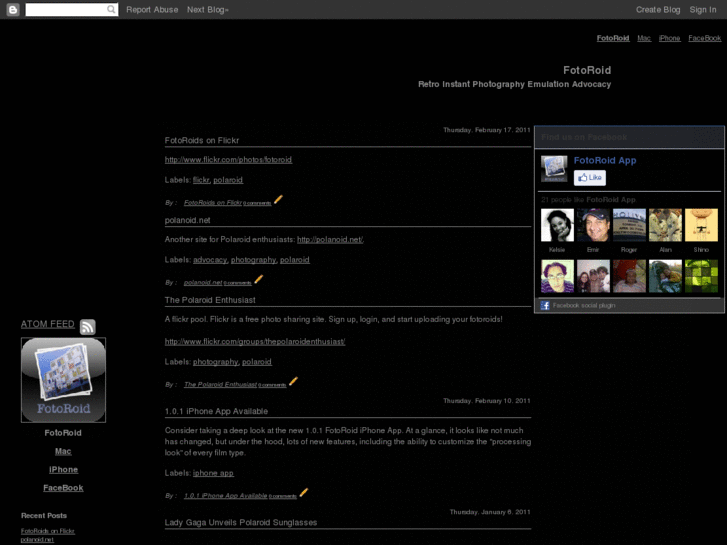This screenshot has height=545, width=727.
Task: Click the Blogger logo icon
Action: click(x=13, y=9)
